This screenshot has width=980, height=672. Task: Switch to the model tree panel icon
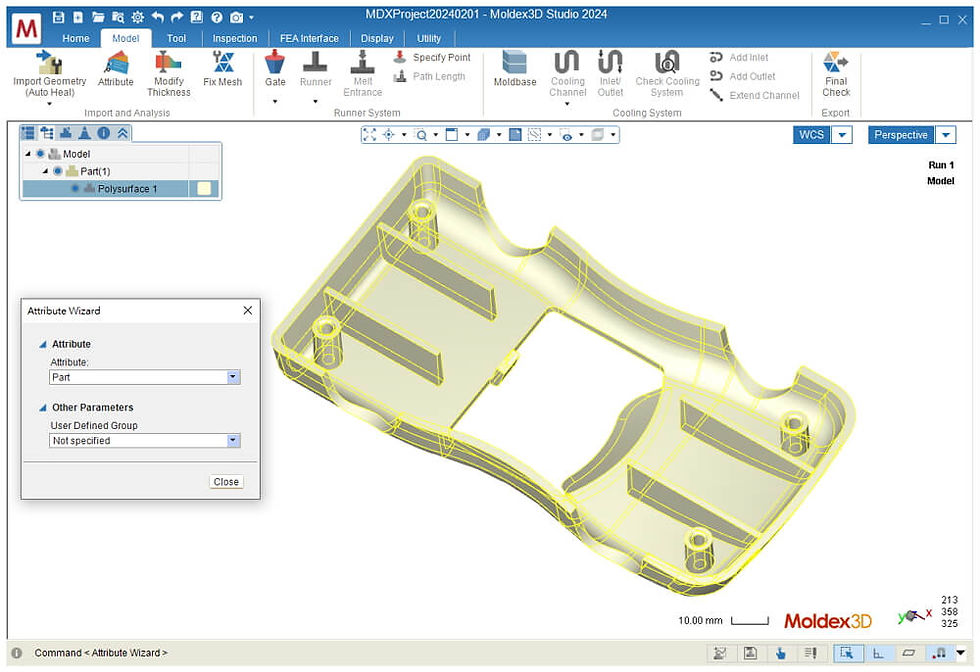coord(47,133)
